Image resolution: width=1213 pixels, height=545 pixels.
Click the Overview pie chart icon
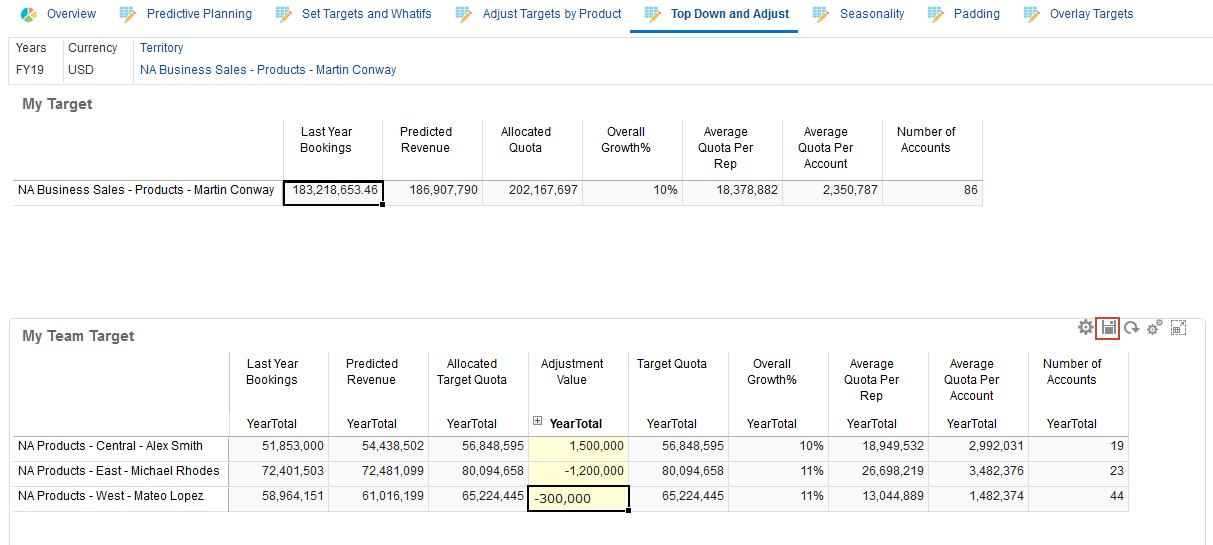click(29, 14)
